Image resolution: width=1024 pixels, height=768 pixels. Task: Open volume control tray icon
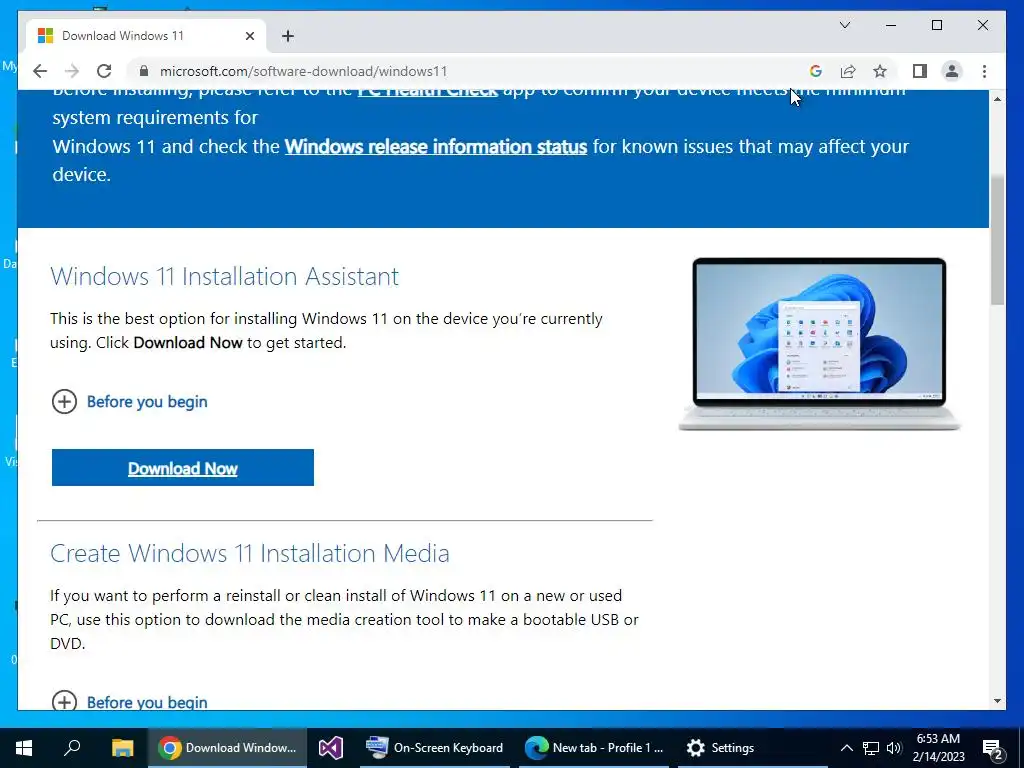894,748
